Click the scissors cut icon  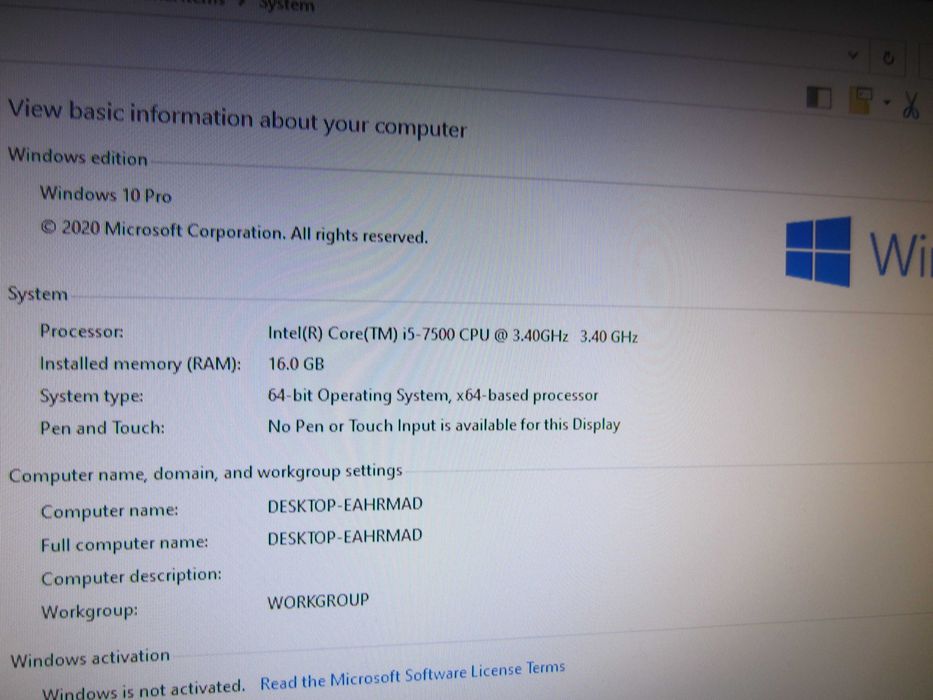point(910,104)
